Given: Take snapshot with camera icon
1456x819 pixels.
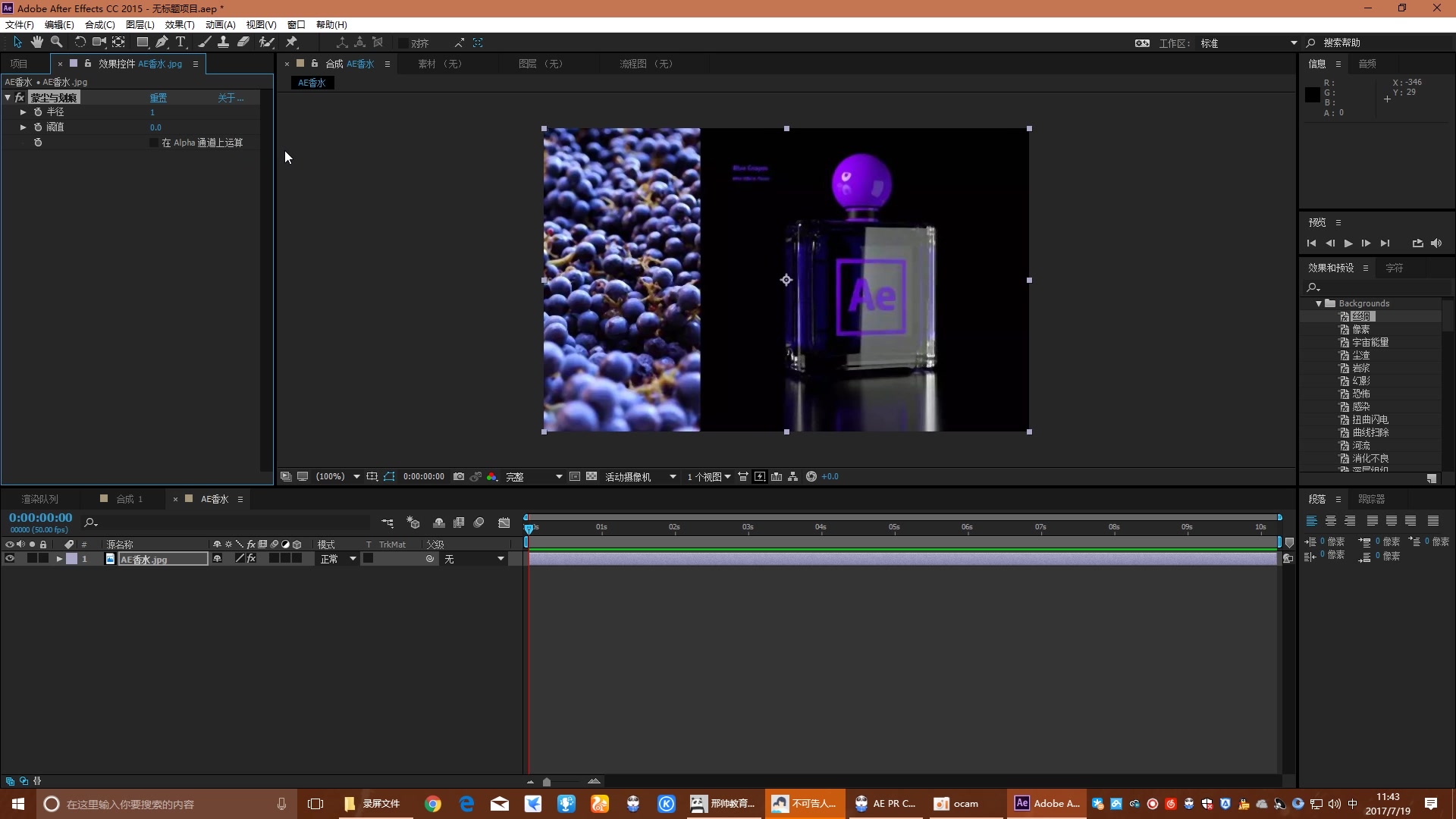Looking at the screenshot, I should (459, 477).
